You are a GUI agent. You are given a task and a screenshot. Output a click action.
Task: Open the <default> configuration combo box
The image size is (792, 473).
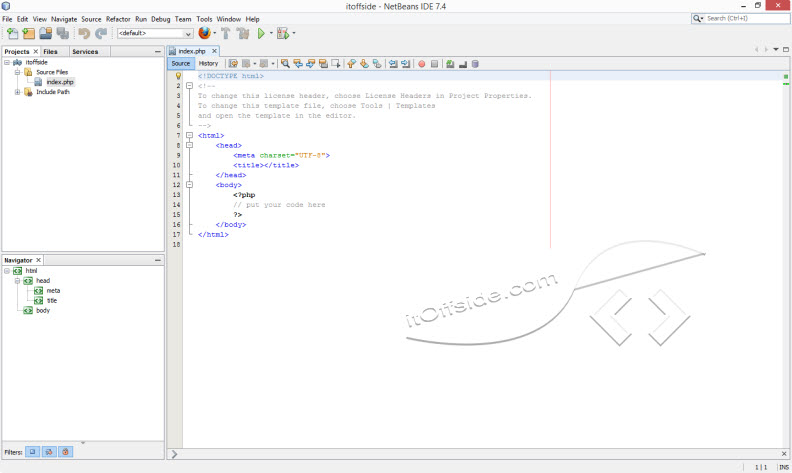click(x=155, y=33)
